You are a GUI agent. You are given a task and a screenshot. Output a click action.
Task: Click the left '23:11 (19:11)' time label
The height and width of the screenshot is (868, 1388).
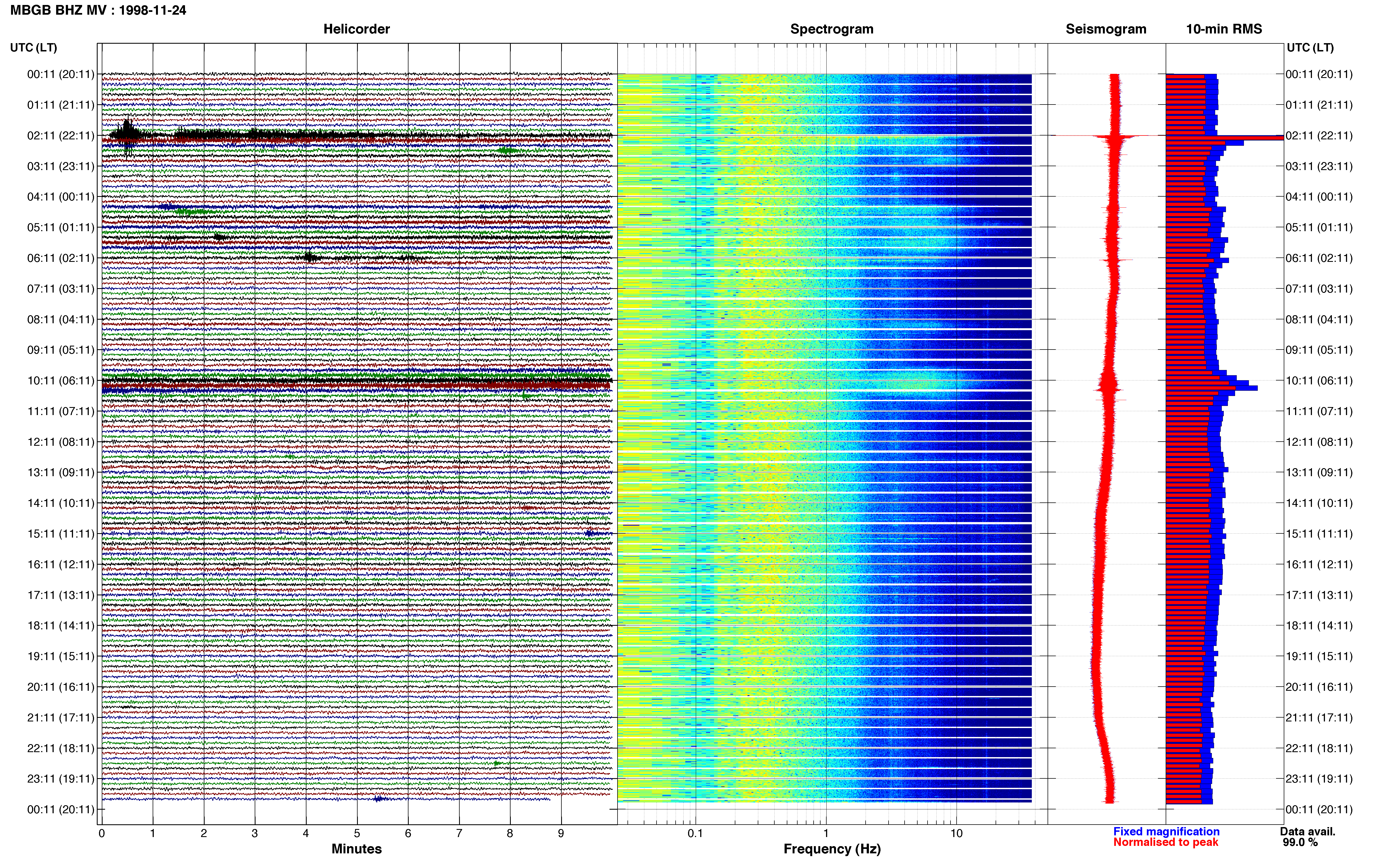[x=61, y=779]
